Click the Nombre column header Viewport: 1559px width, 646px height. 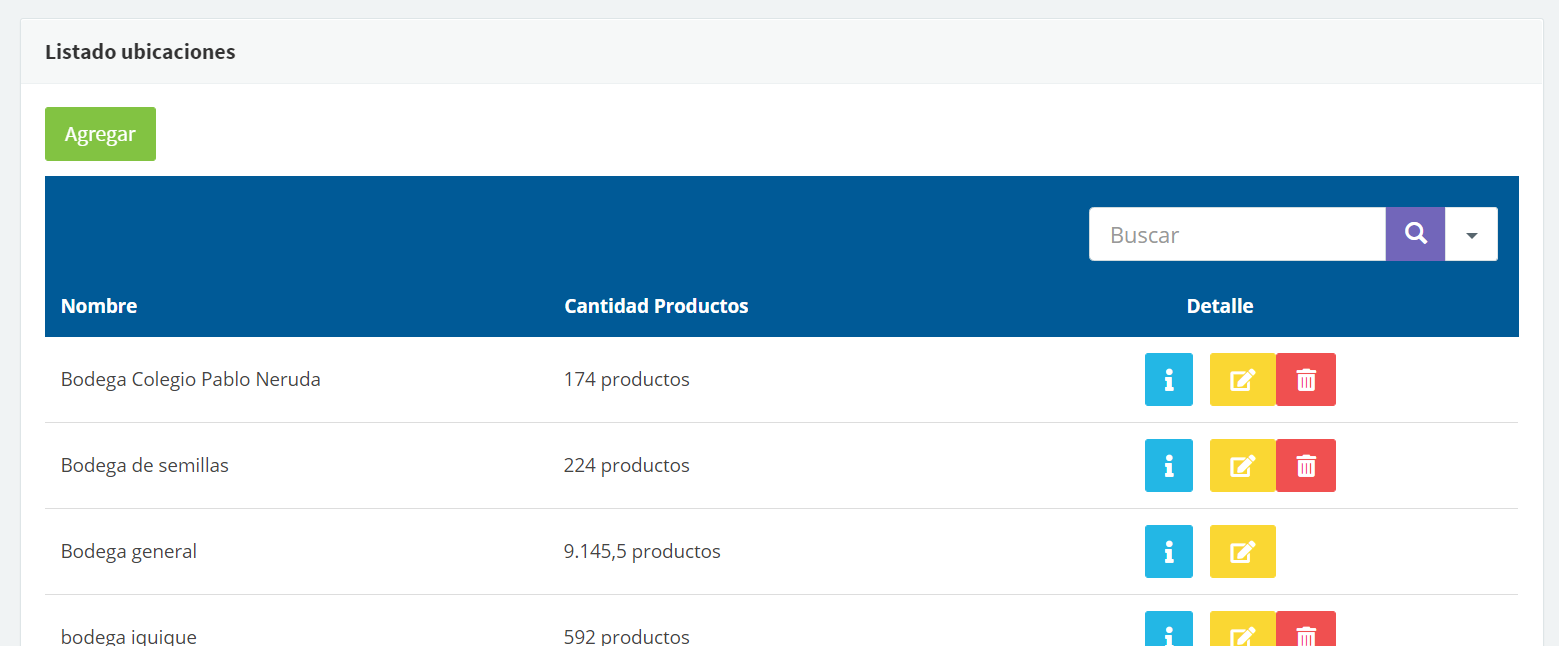pos(99,306)
